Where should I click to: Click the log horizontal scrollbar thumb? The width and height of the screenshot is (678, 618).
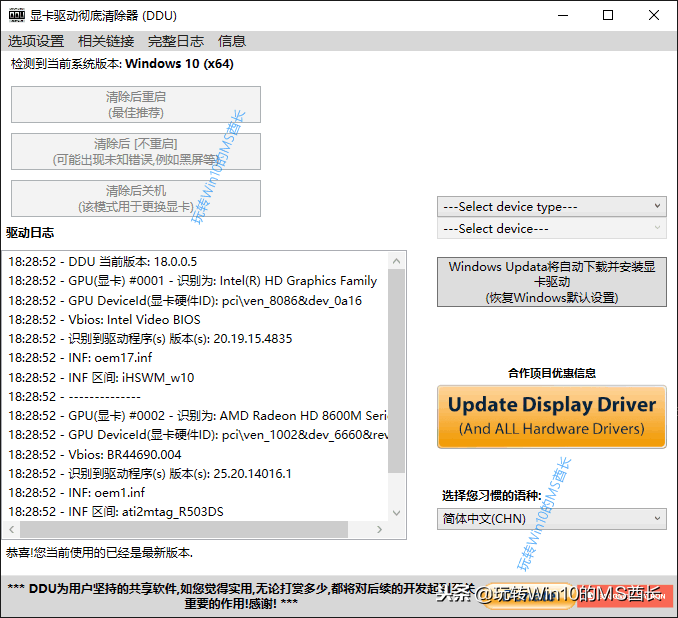tap(184, 529)
